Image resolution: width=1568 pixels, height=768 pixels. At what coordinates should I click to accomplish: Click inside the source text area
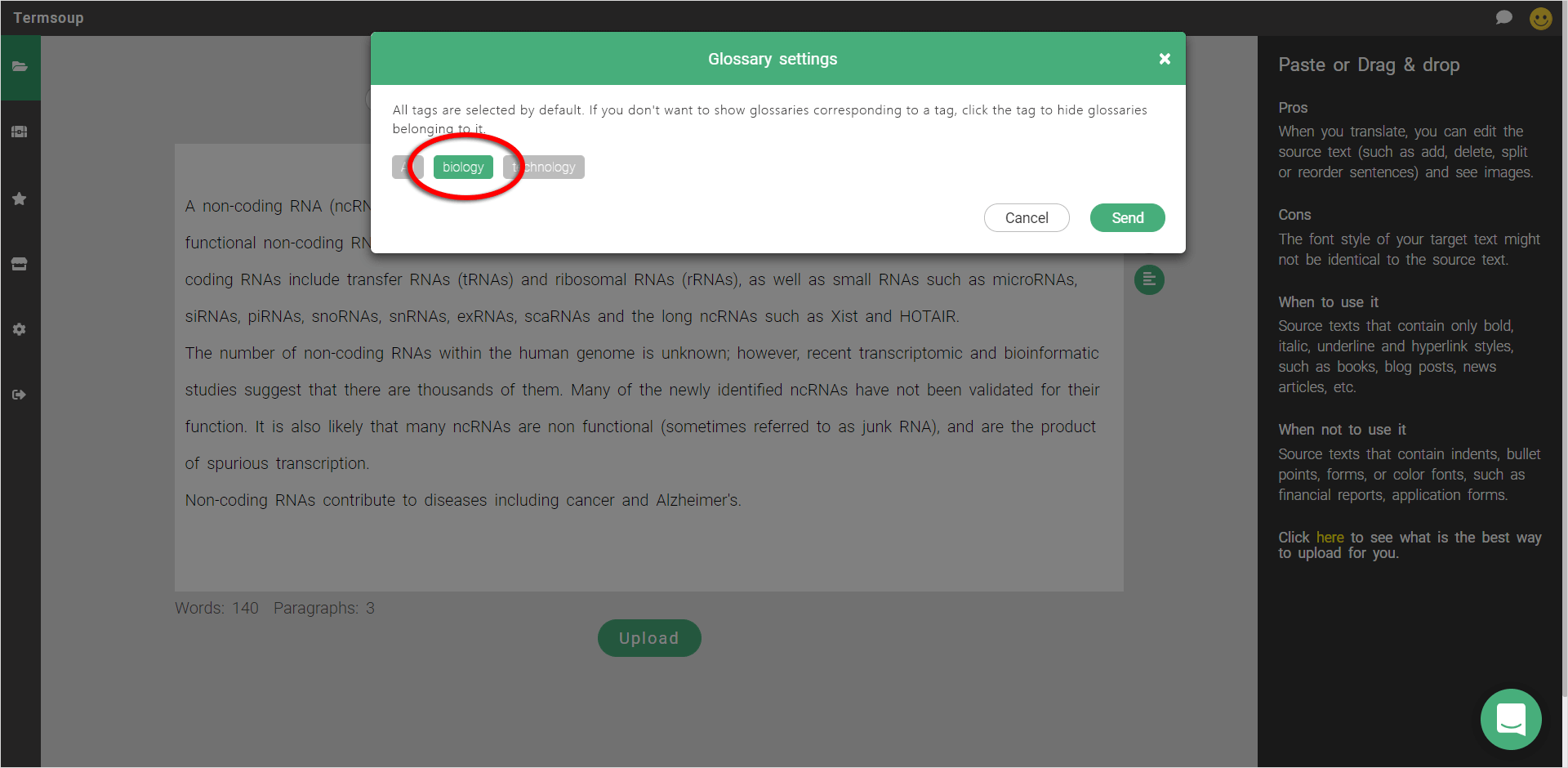[x=649, y=368]
